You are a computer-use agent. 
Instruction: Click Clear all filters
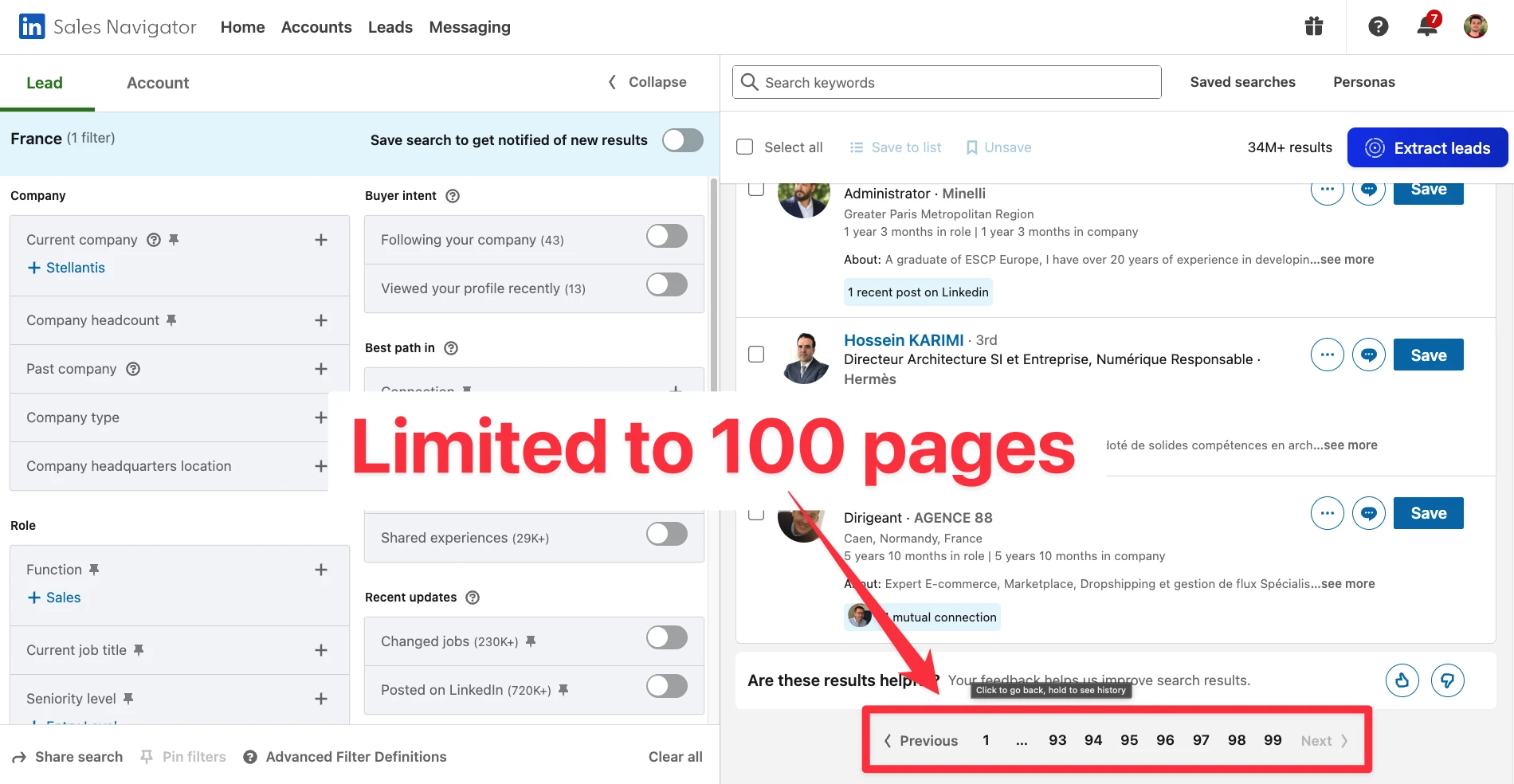(x=676, y=757)
